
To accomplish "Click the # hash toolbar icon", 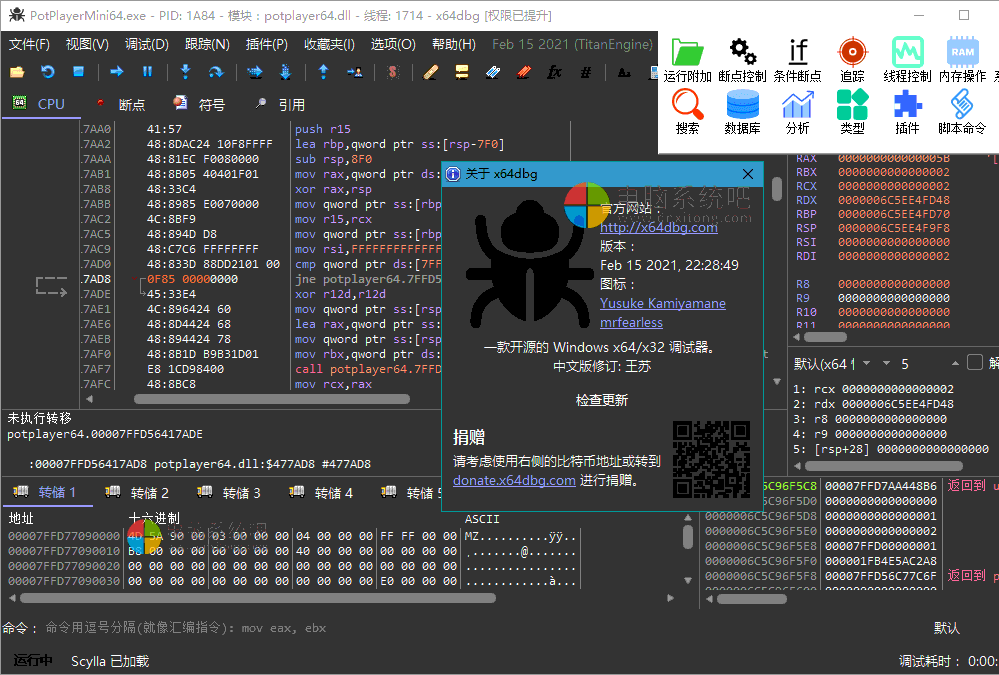I will tap(586, 72).
